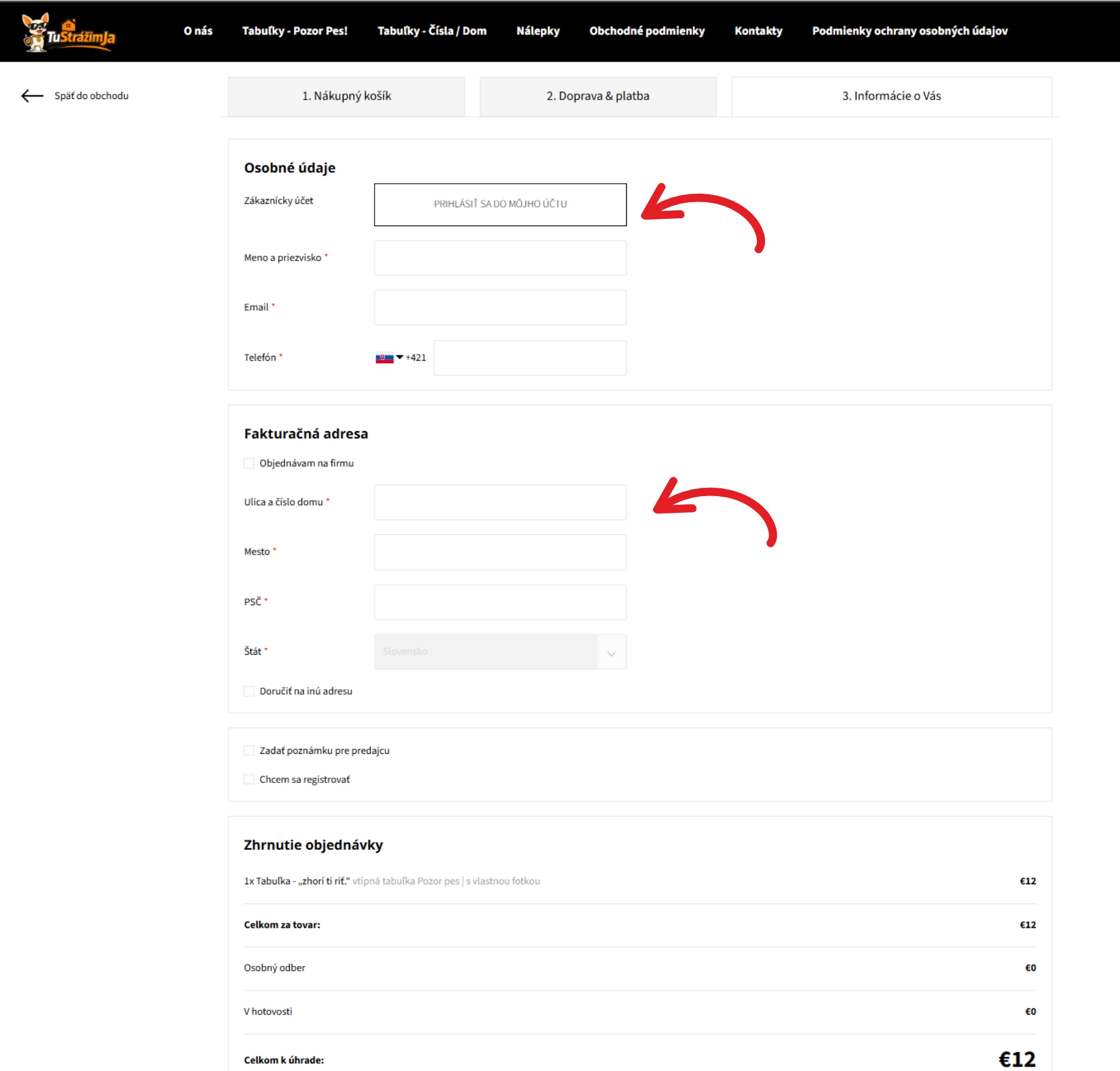Click the Osobný odber delivery row
Screen dimensions: 1120x1071
click(x=640, y=968)
